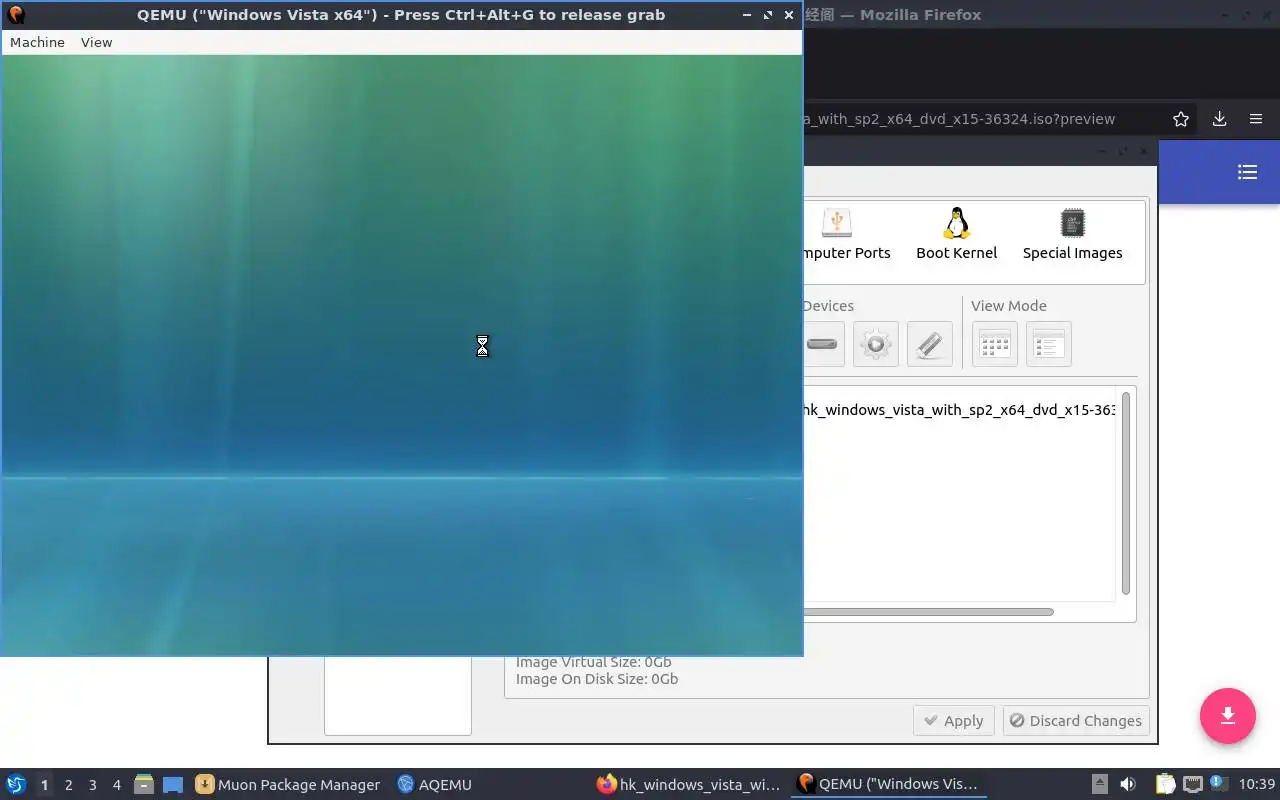Click inside the Windows Vista guest display

[402, 355]
